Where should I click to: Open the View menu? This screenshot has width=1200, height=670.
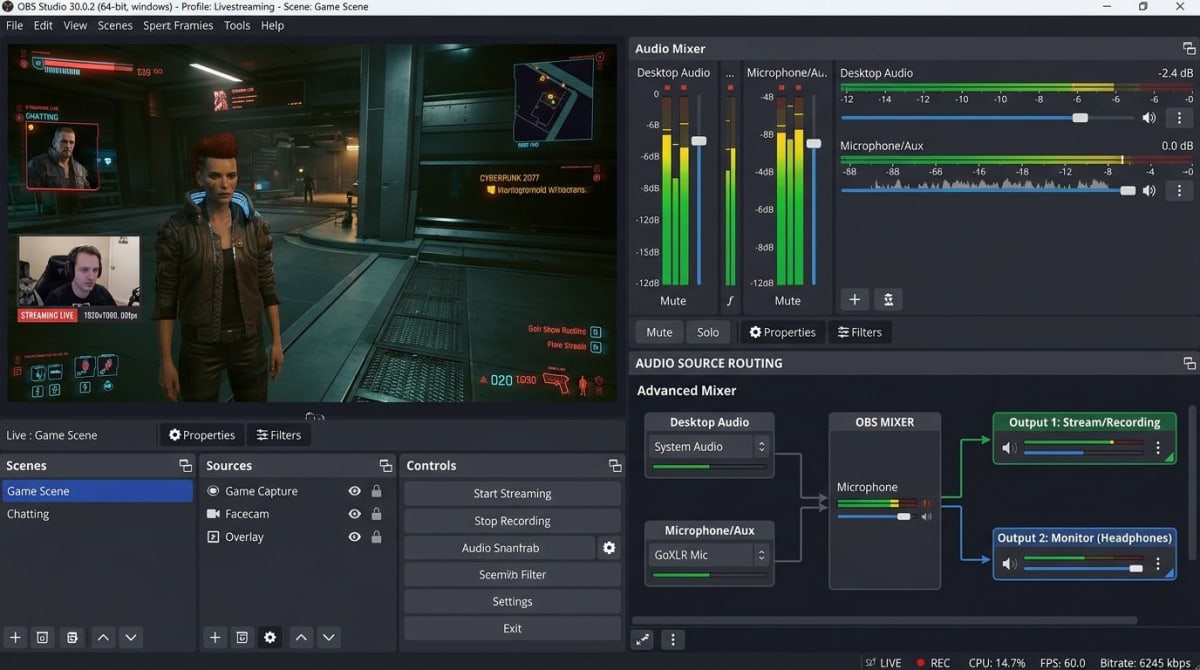pyautogui.click(x=75, y=26)
